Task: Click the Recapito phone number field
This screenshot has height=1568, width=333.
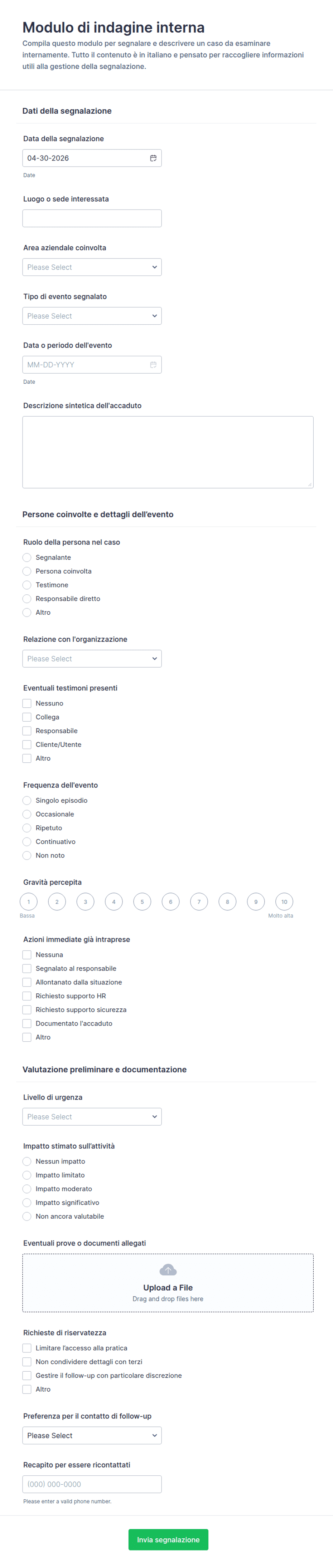Action: click(x=92, y=1484)
